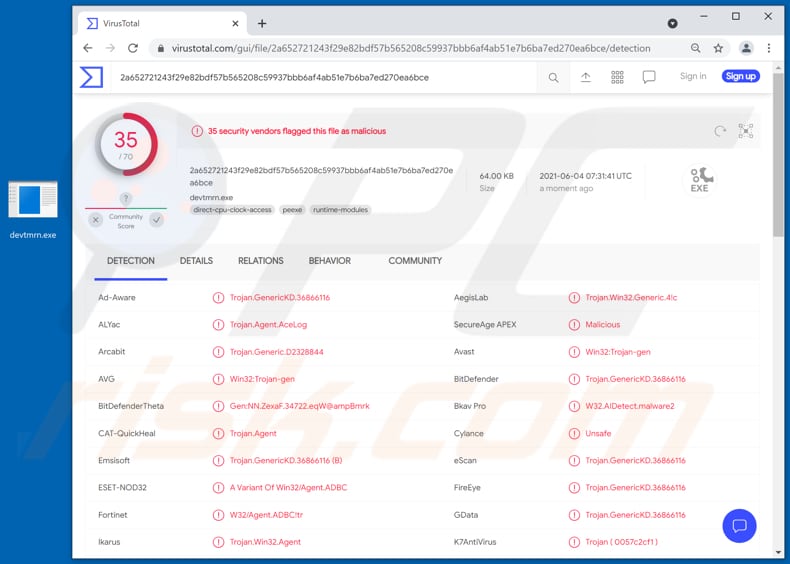Open the BEHAVIOR tab

[x=330, y=261]
